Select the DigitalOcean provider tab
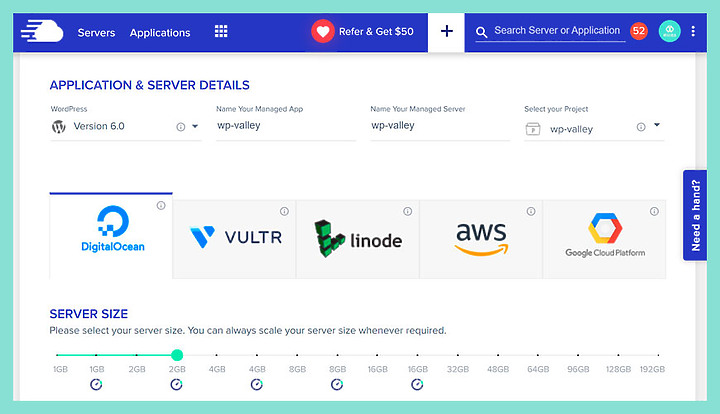 111,236
